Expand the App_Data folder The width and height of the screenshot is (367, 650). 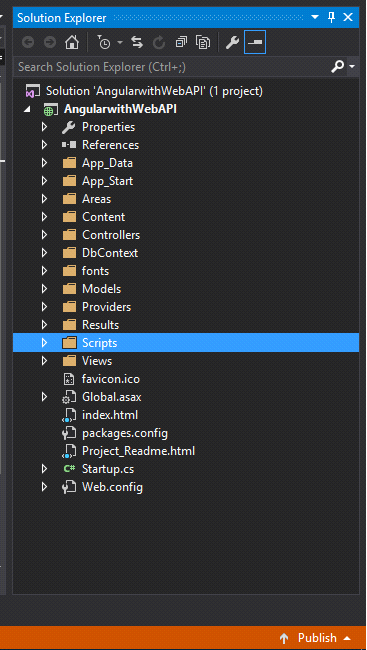tap(44, 163)
